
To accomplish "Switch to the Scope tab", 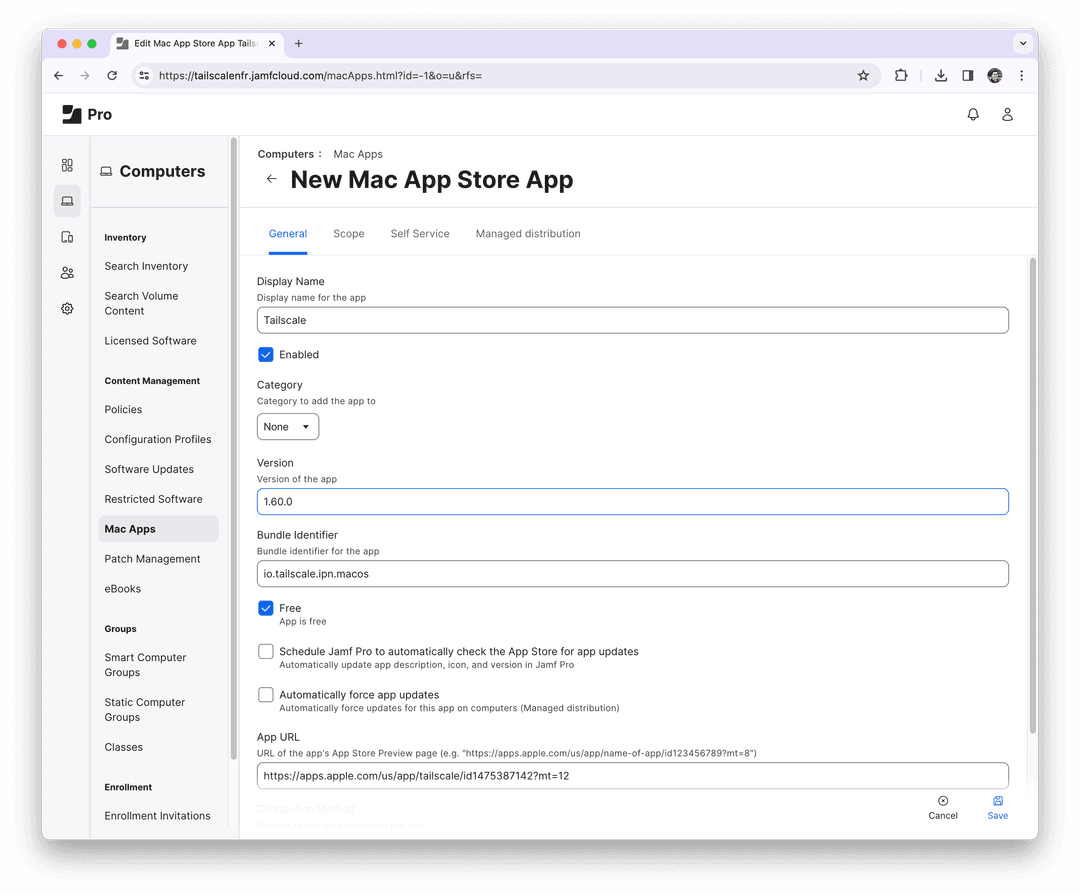I will [348, 234].
